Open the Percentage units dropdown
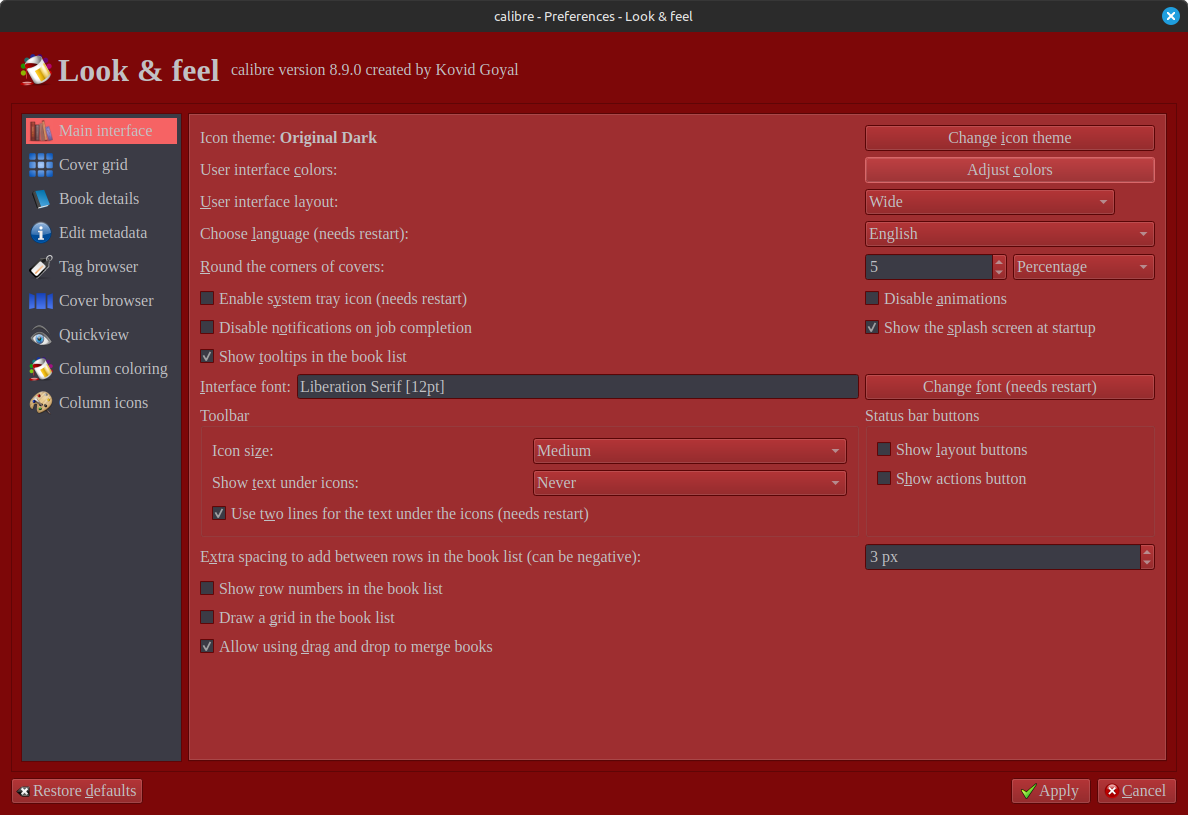This screenshot has width=1188, height=815. (1083, 267)
